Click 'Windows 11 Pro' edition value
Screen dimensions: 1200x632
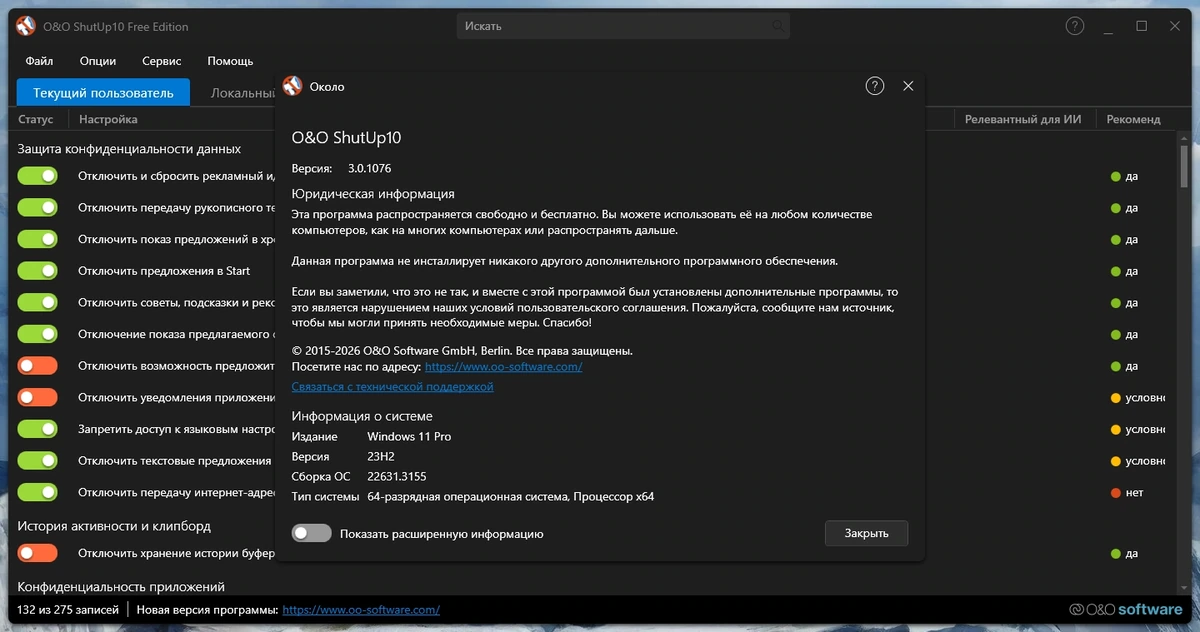click(409, 437)
